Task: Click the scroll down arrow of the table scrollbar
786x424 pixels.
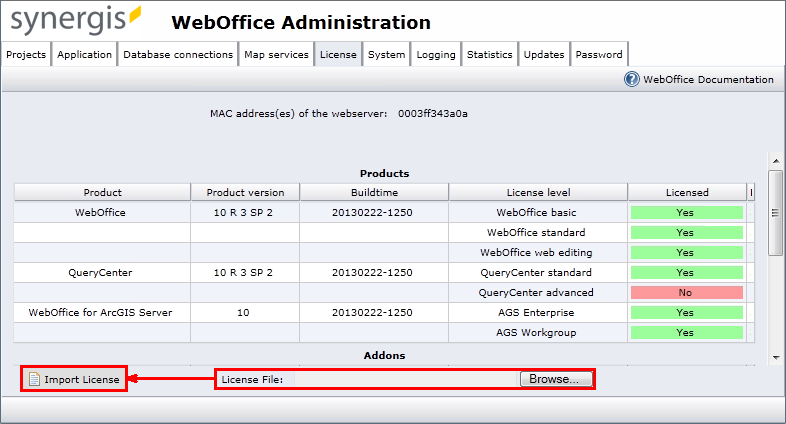Action: point(776,357)
